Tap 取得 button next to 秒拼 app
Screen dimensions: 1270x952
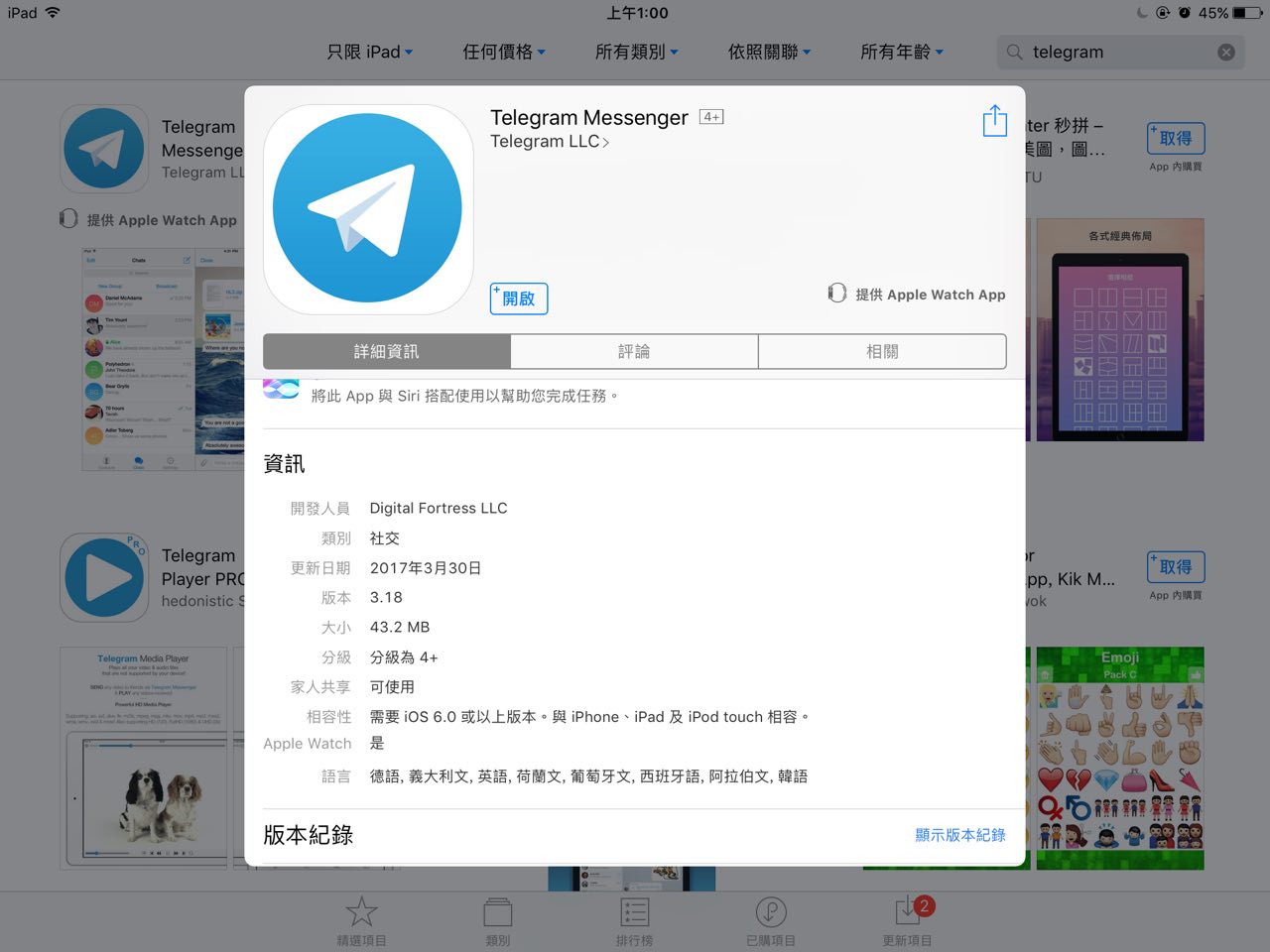pyautogui.click(x=1176, y=139)
